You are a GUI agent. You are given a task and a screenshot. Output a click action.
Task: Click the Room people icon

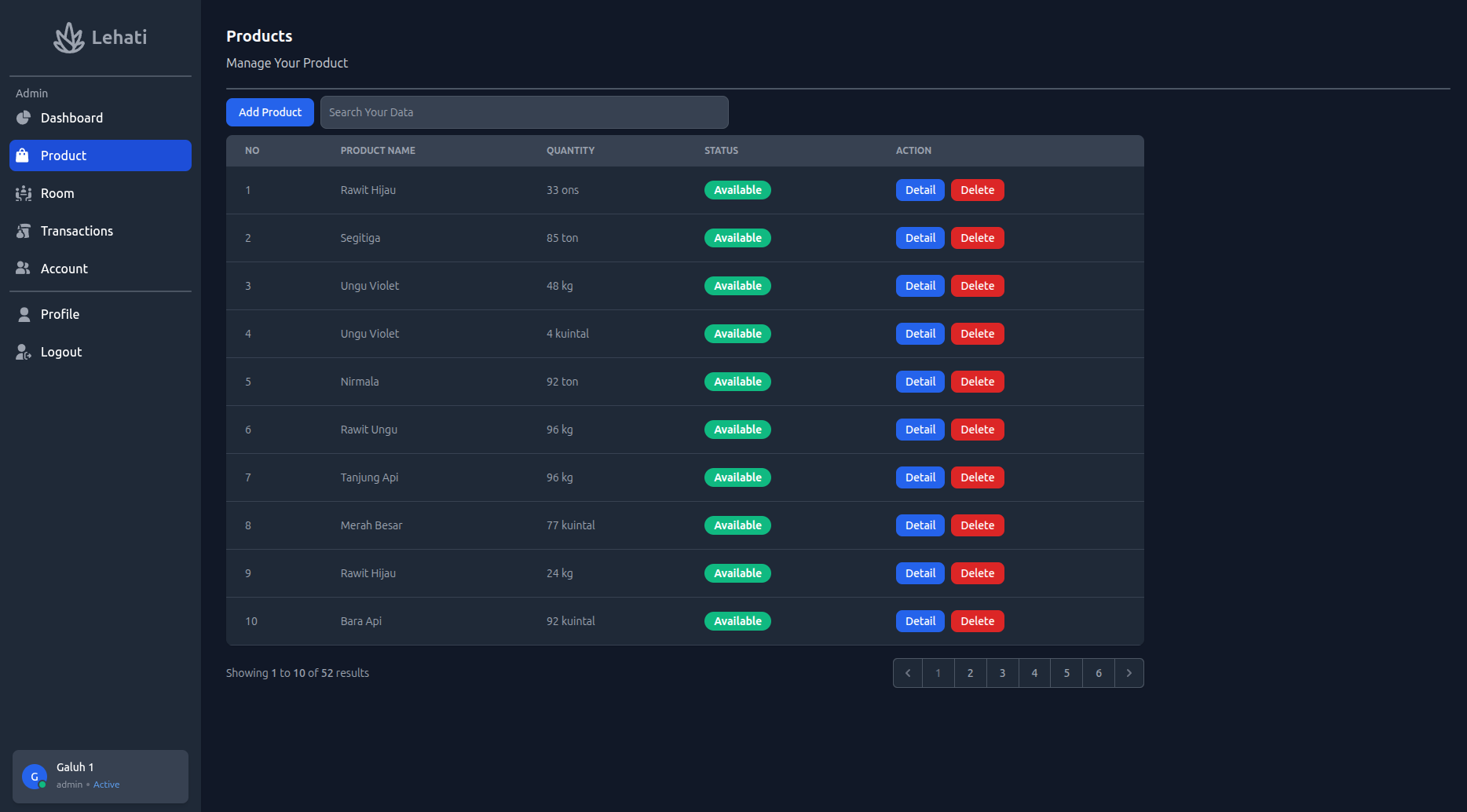24,193
